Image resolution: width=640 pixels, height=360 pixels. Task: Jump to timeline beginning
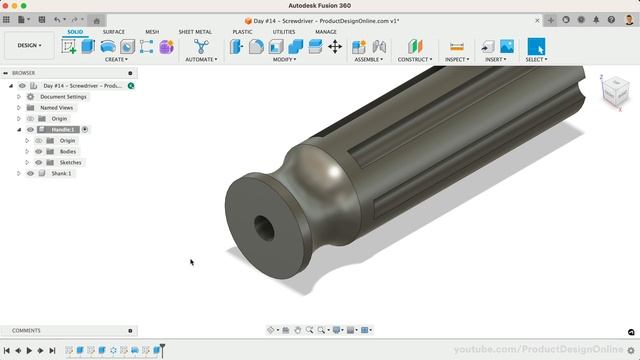click(x=7, y=350)
